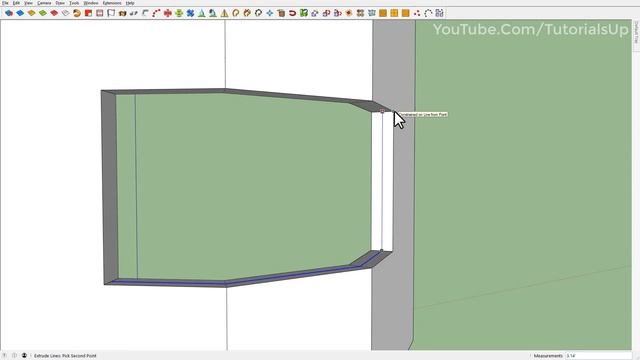Click the small red dots toolbar icon
Image resolution: width=640 pixels, height=360 pixels.
pyautogui.click(x=417, y=13)
